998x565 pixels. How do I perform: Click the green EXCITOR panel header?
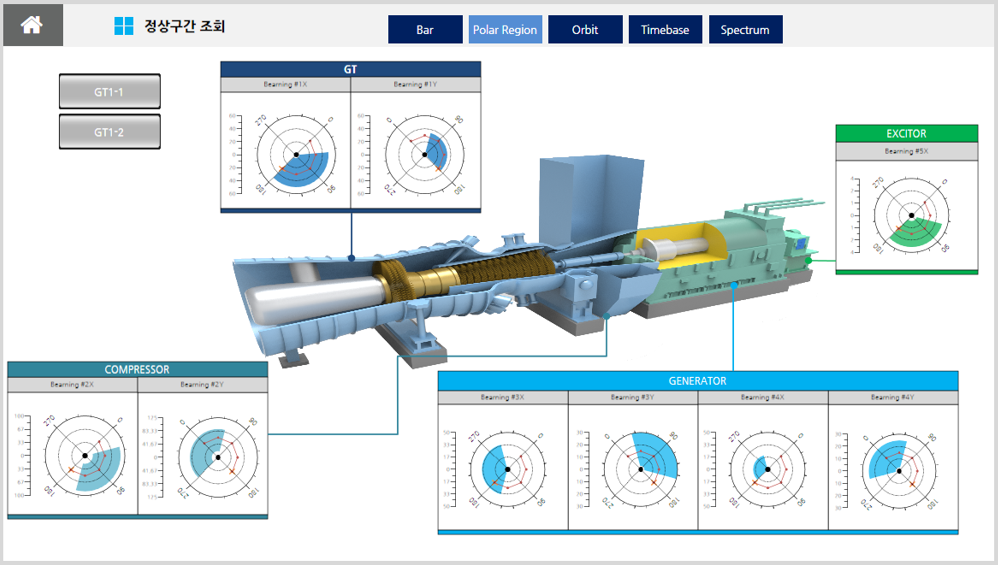(906, 133)
